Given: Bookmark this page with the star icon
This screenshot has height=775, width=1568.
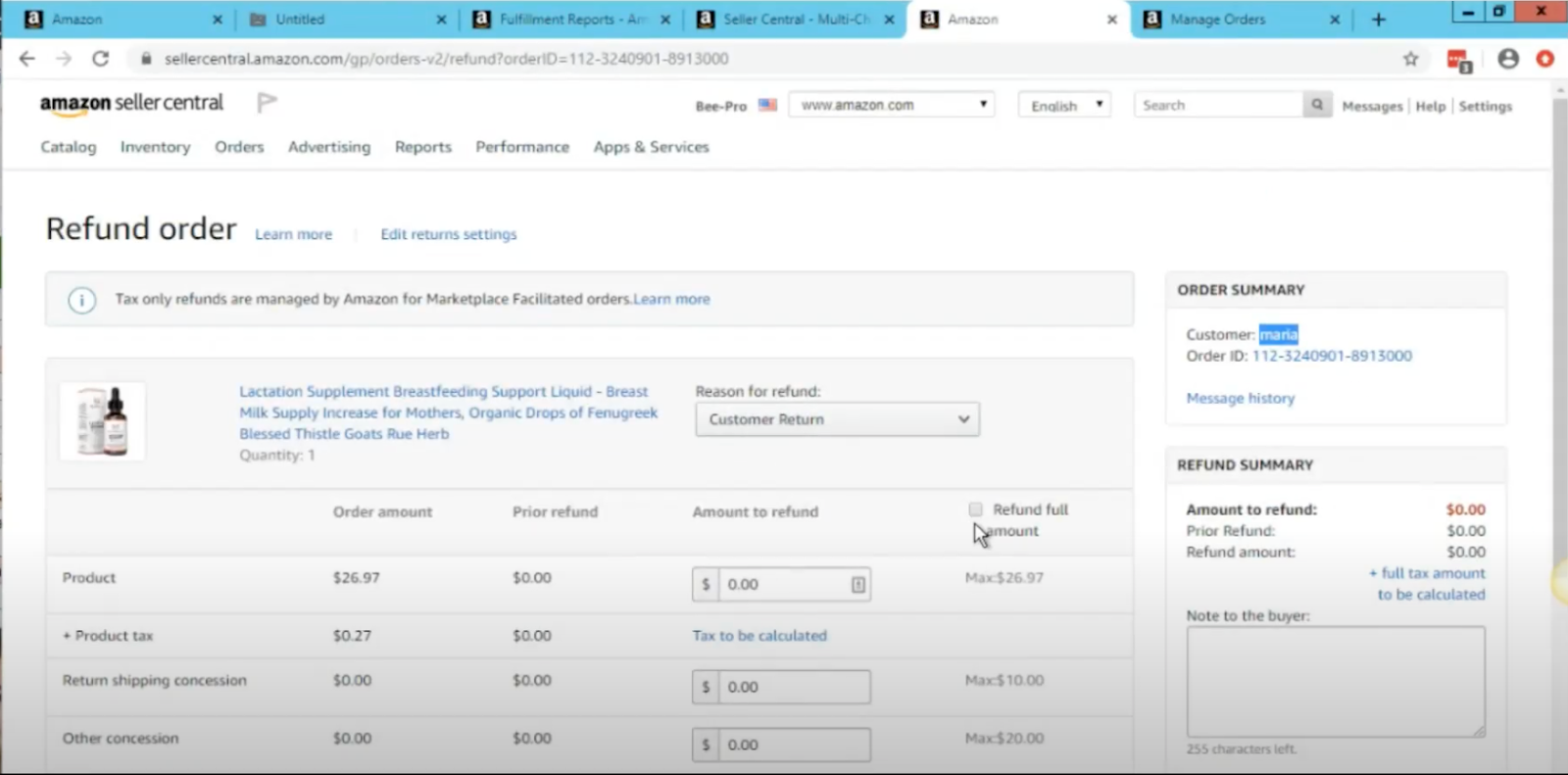Looking at the screenshot, I should coord(1410,59).
